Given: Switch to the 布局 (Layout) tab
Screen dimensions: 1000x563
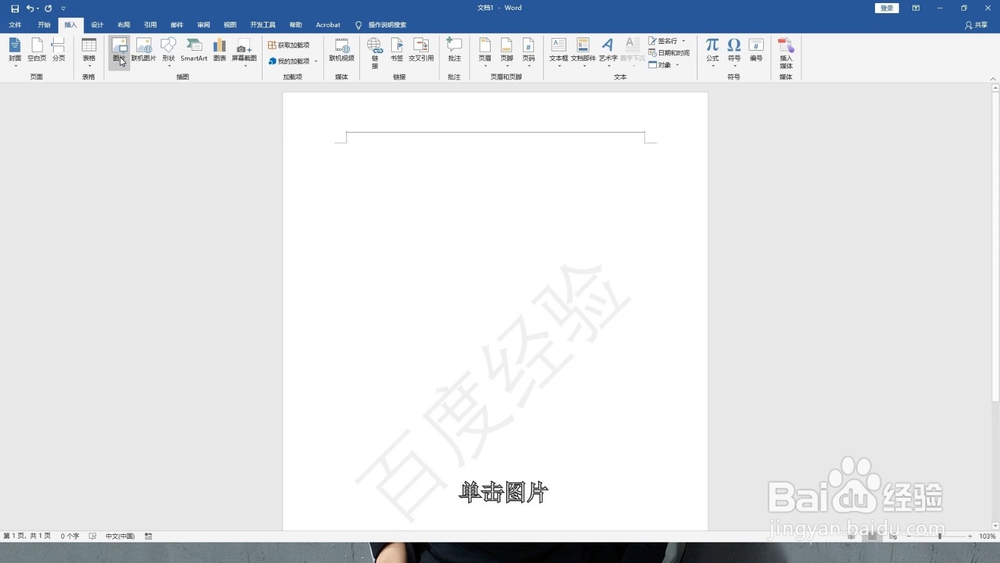Looking at the screenshot, I should pyautogui.click(x=124, y=25).
